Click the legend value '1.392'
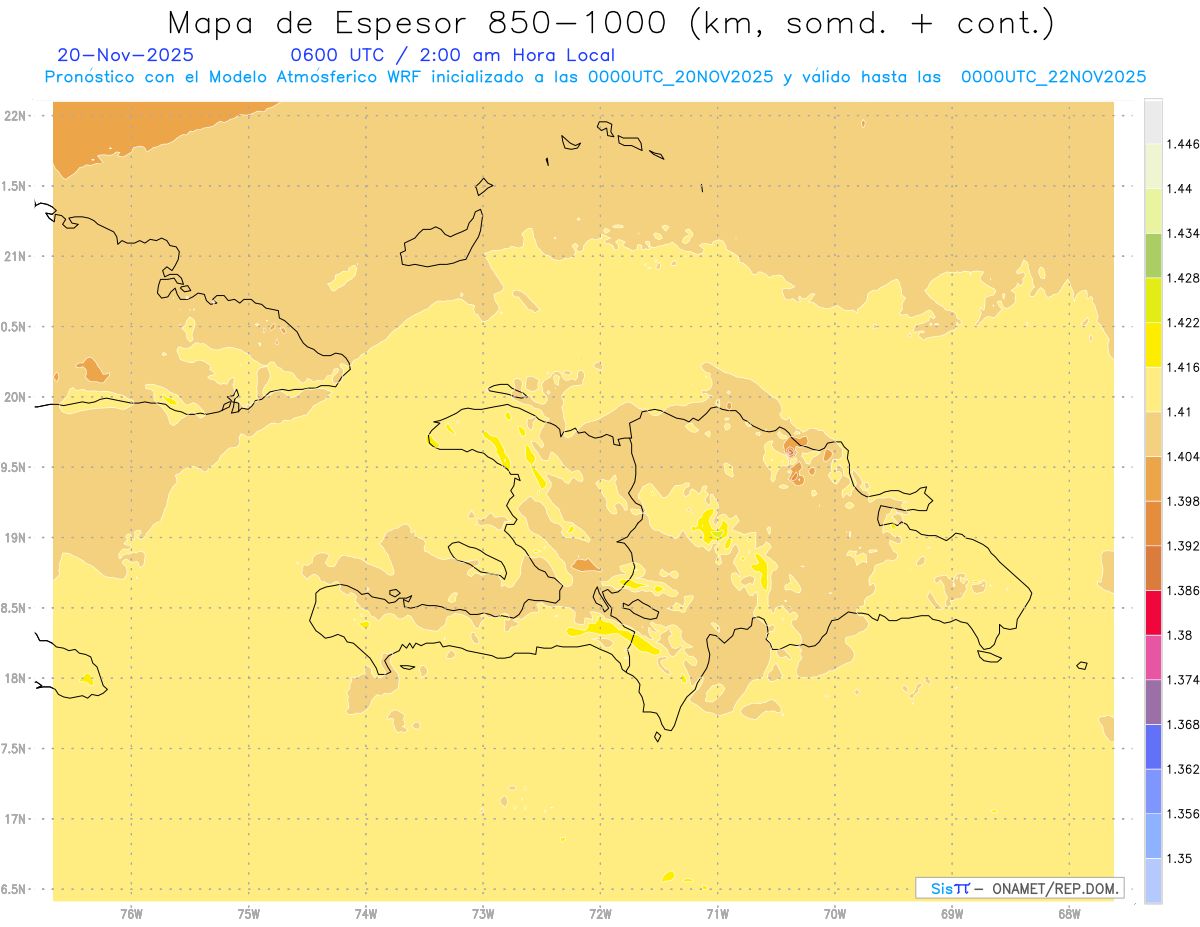This screenshot has width=1200, height=927. pos(1184,546)
